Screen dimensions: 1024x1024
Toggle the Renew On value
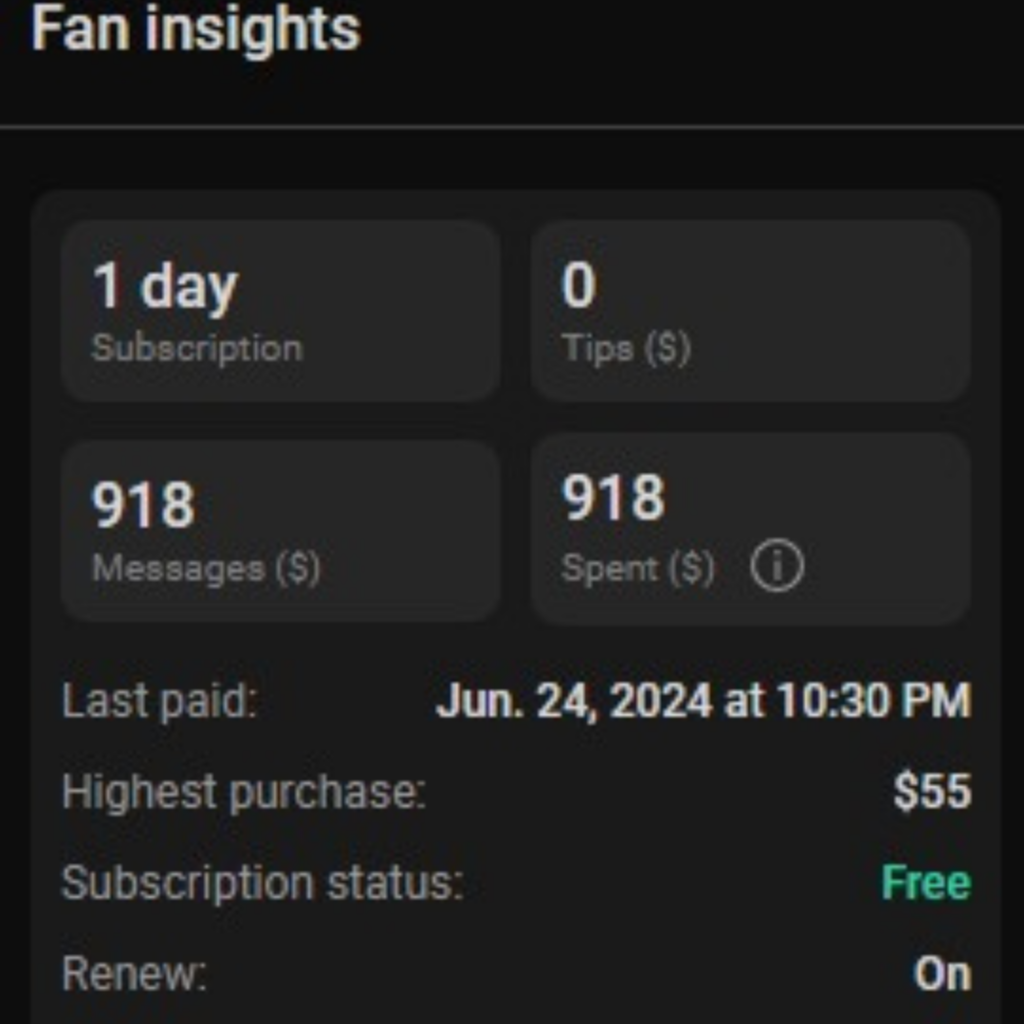pyautogui.click(x=942, y=974)
